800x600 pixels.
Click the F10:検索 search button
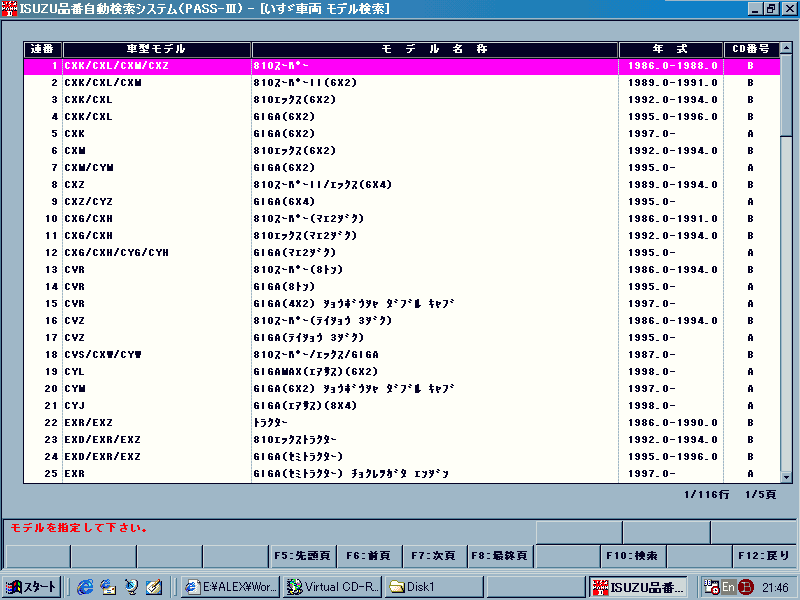[632, 556]
